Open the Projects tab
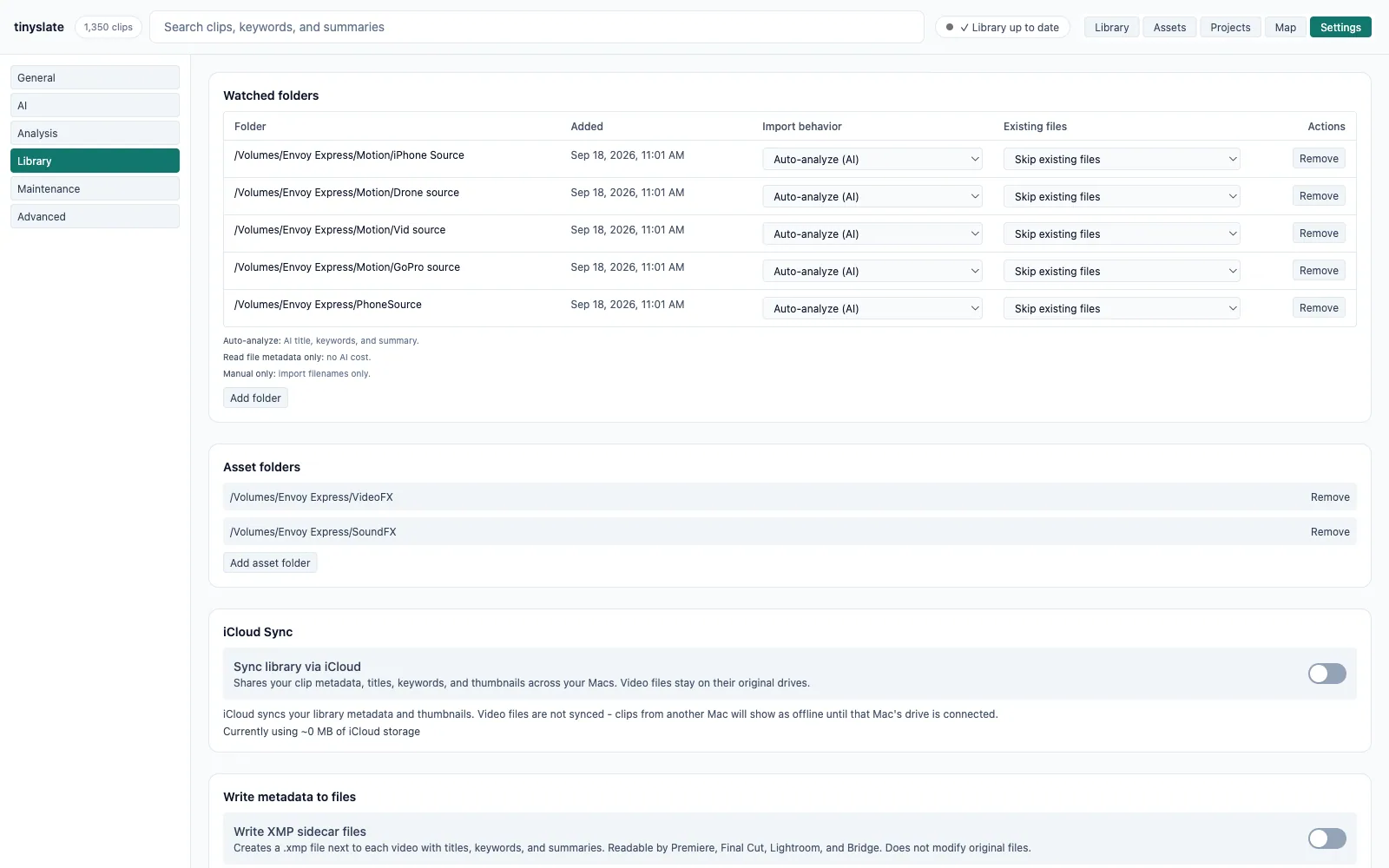 [1230, 27]
